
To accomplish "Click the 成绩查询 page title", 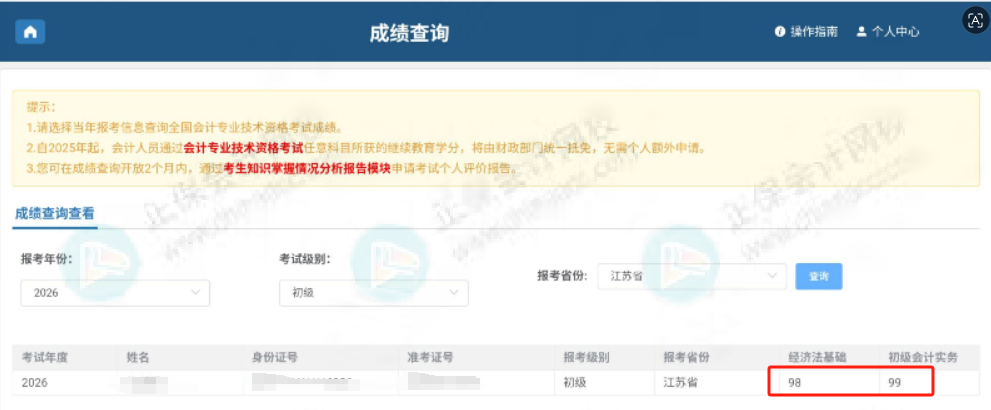I will point(410,33).
